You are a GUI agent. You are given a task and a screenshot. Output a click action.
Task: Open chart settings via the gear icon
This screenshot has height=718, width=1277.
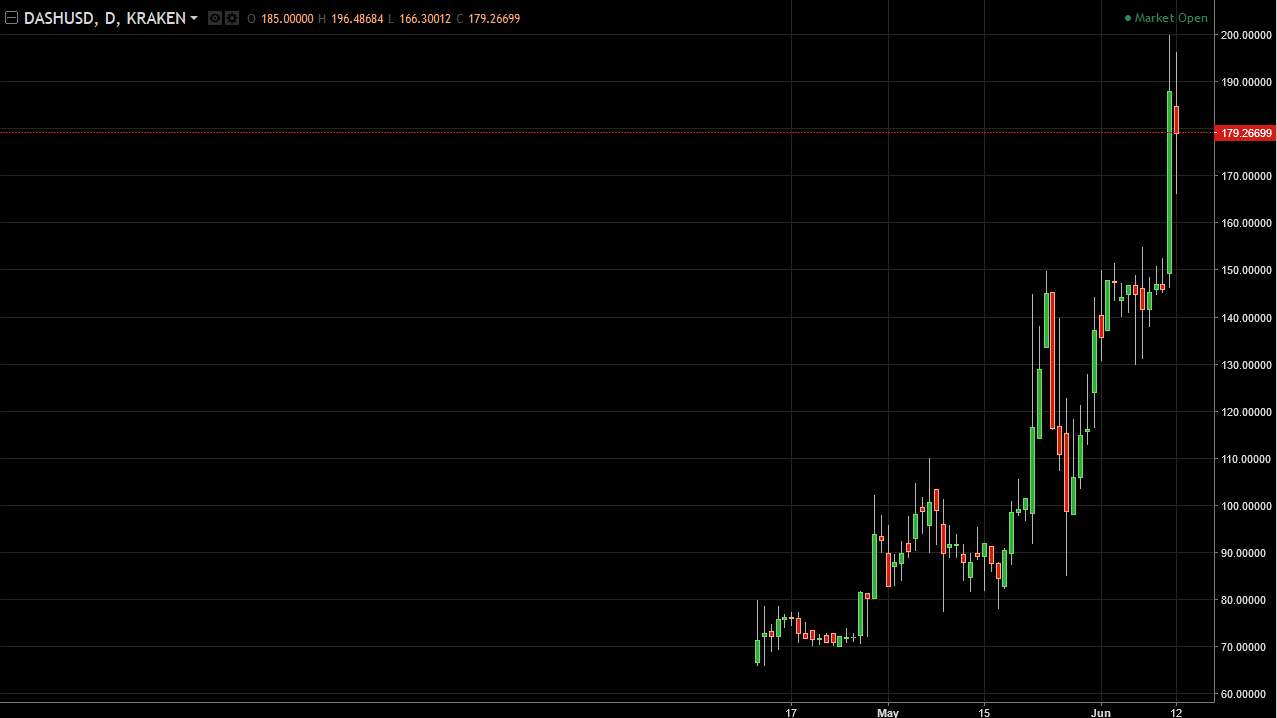click(232, 18)
